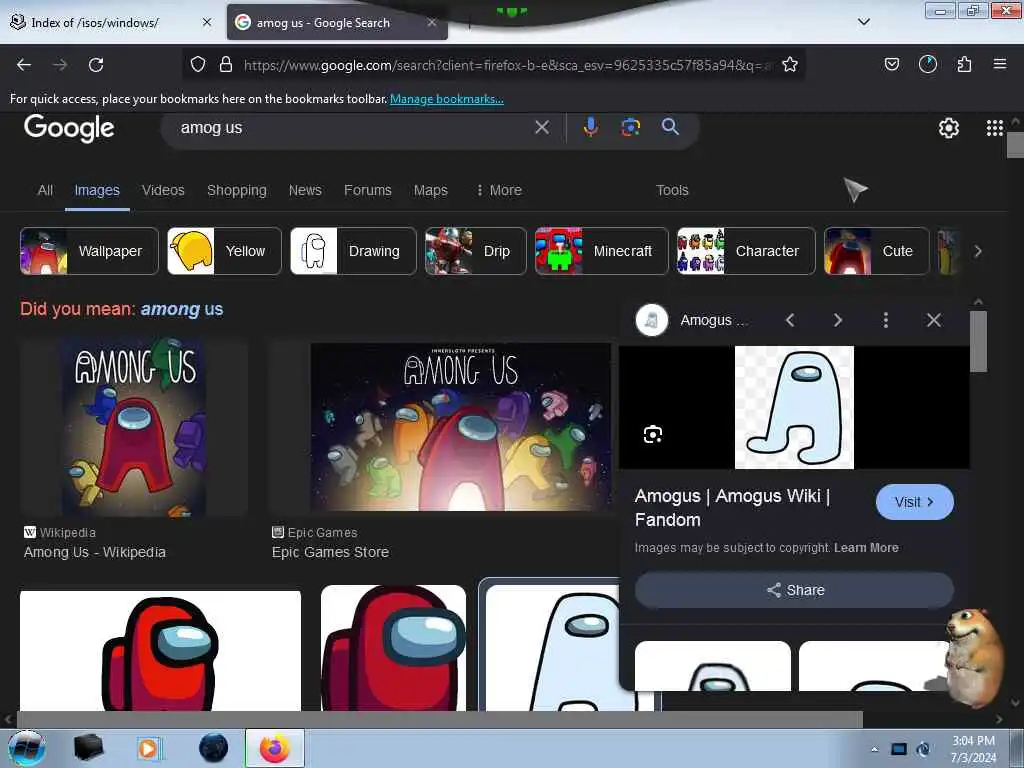The image size is (1024, 768).
Task: Apply the Drawing filter chip
Action: 353,251
